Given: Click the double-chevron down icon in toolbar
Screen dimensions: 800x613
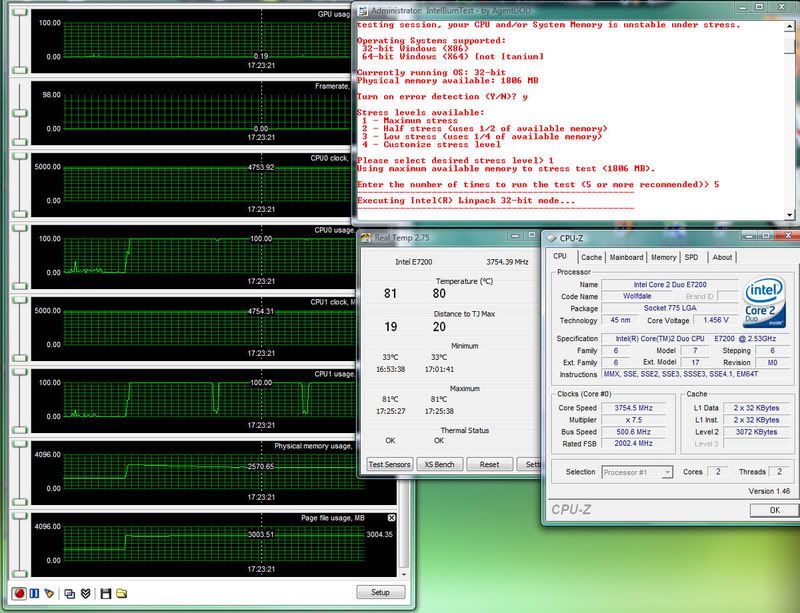Looking at the screenshot, I should point(84,593).
